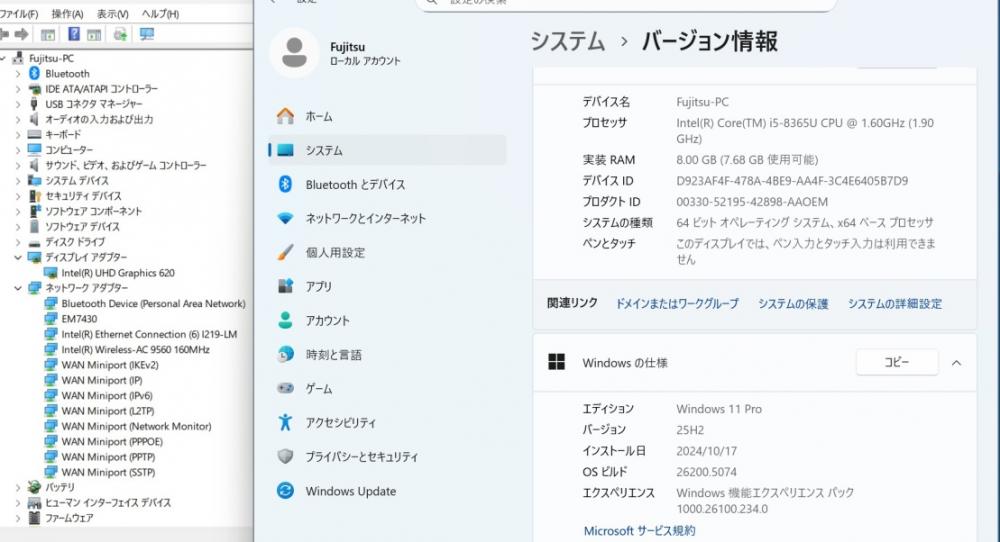
Task: Open システムの詳細設定 link
Action: (x=894, y=304)
